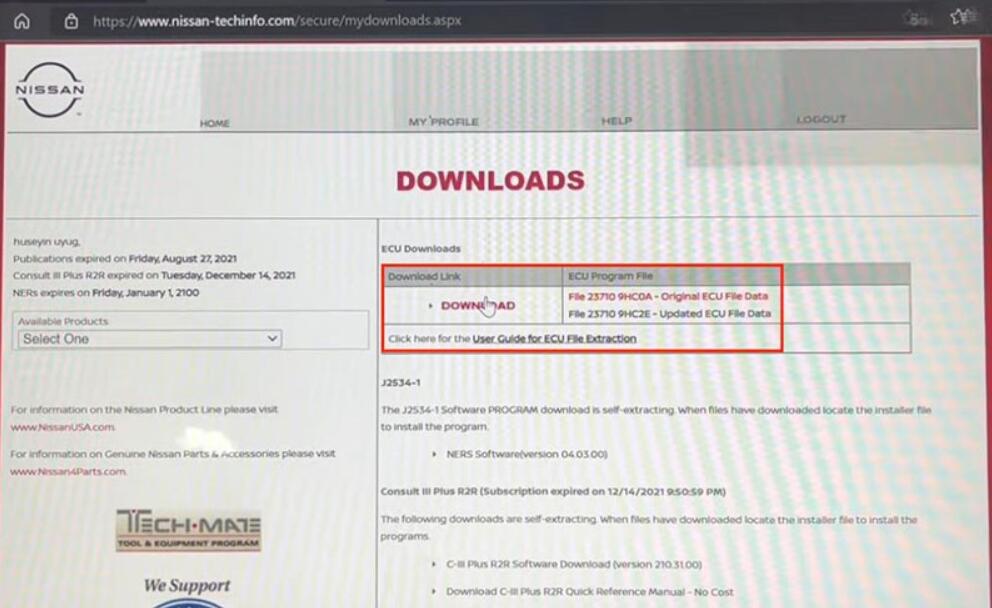Click the site lock icon in address bar

click(71, 22)
